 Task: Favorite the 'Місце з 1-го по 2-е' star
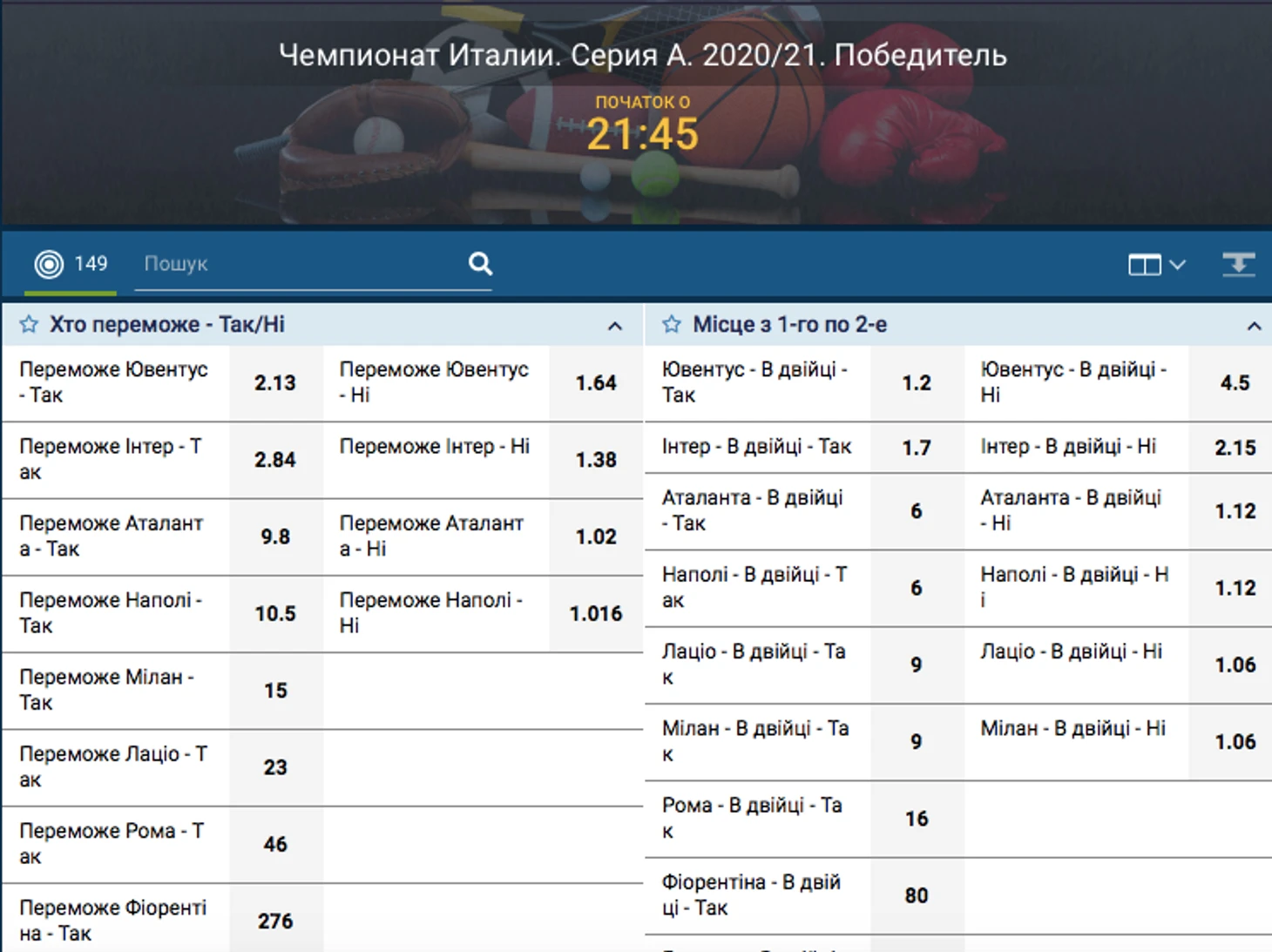click(x=671, y=324)
